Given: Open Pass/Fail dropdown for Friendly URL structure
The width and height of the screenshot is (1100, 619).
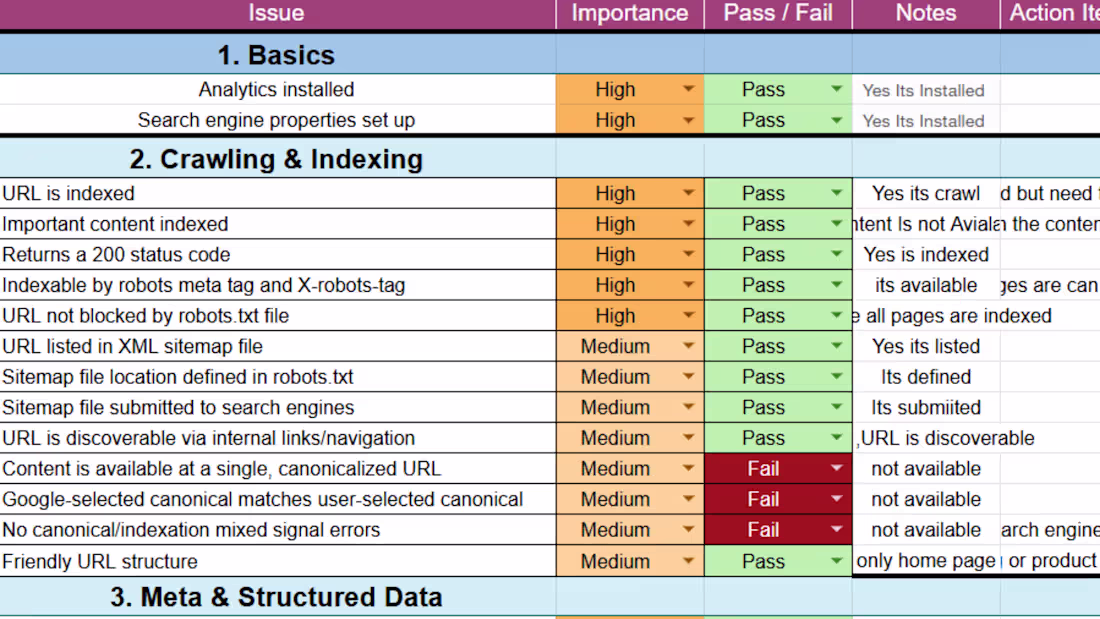Looking at the screenshot, I should pos(836,562).
